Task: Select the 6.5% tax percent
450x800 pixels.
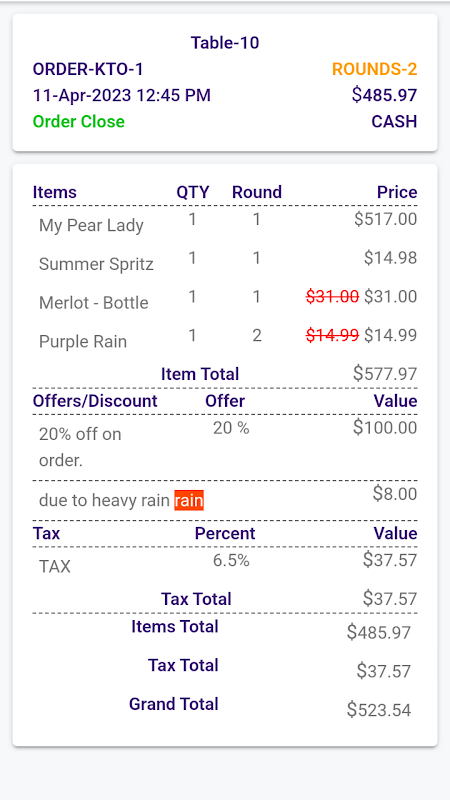Action: tap(231, 561)
